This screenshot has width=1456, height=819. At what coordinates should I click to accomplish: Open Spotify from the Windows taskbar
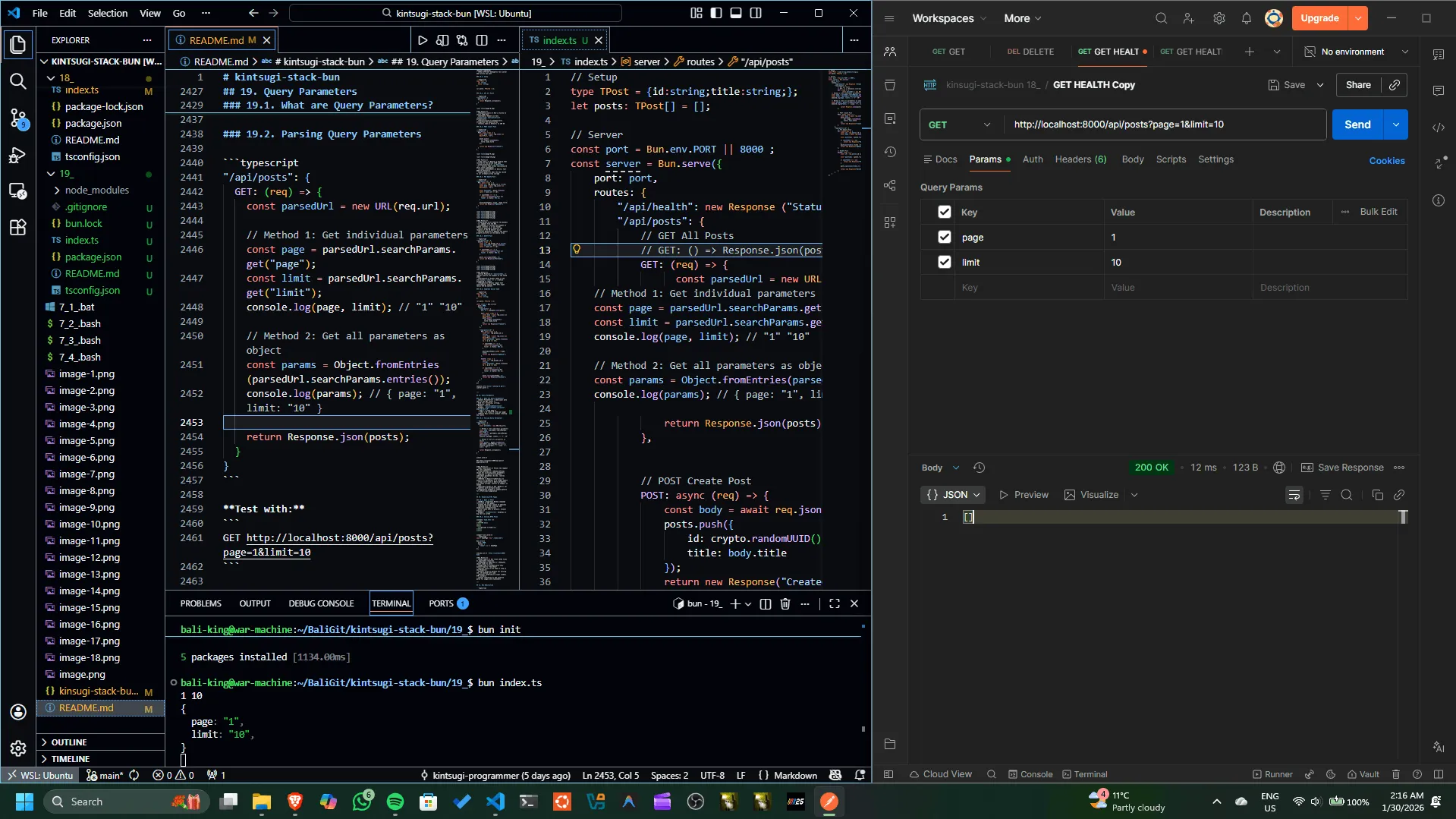point(395,802)
